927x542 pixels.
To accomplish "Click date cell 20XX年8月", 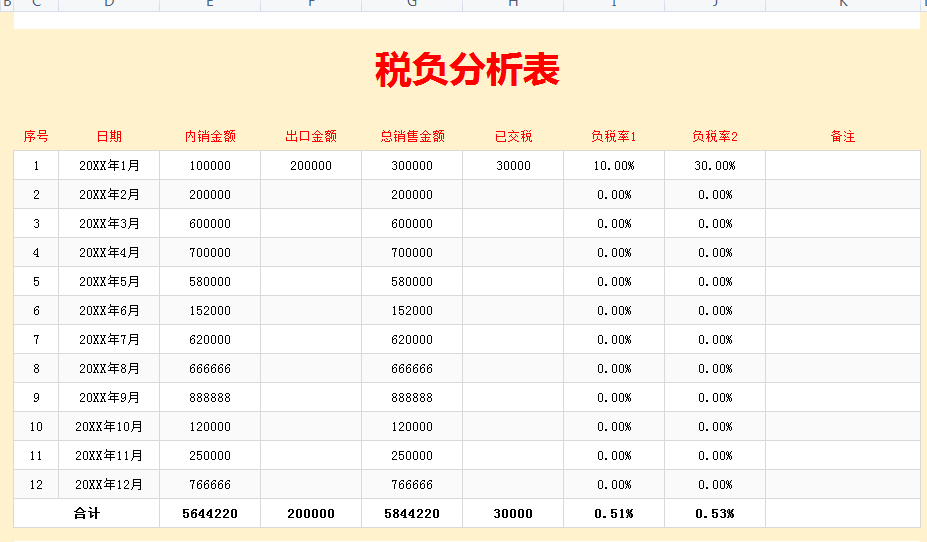I will (x=109, y=368).
